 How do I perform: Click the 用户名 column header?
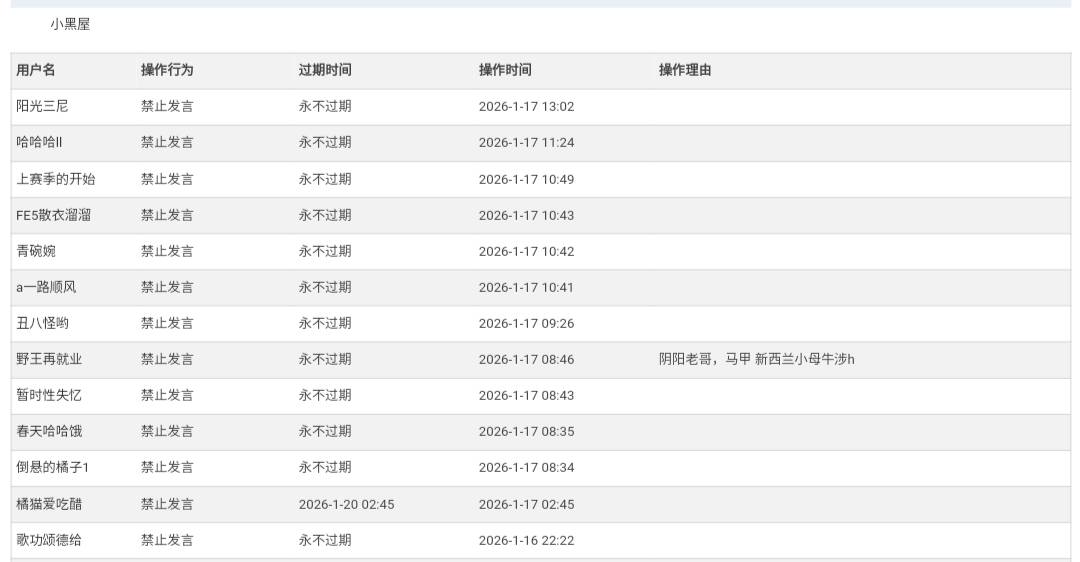[36, 70]
